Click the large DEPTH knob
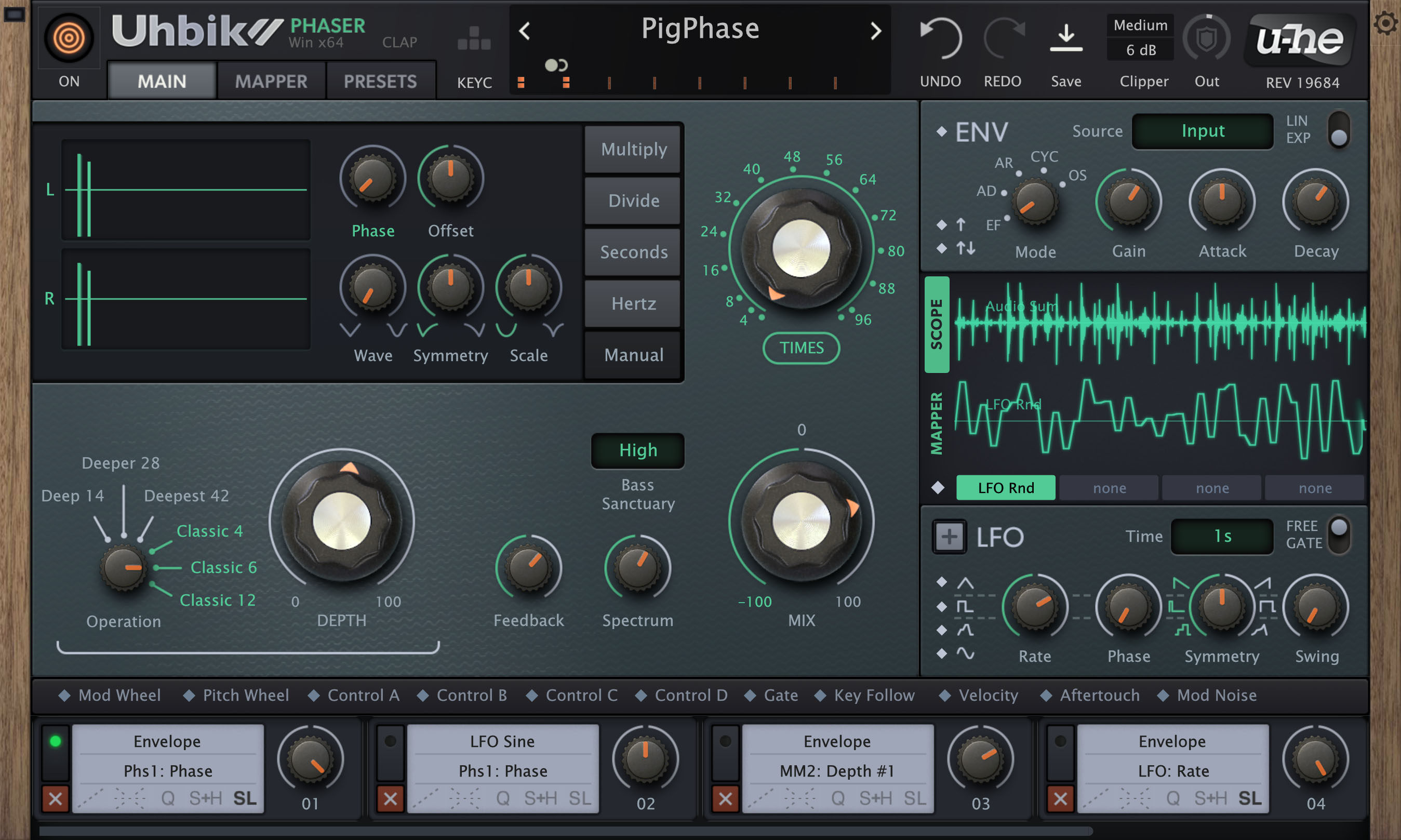Image resolution: width=1401 pixels, height=840 pixels. coord(342,519)
